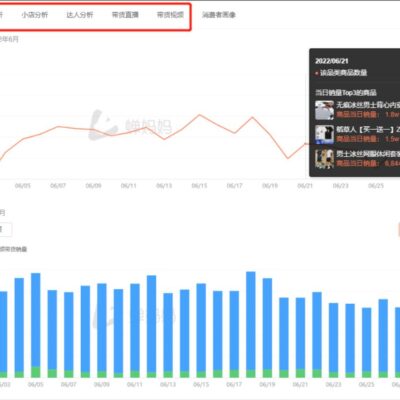Image resolution: width=400 pixels, height=400 pixels.
Task: Switch to the 达人分析 tab
Action: [80, 15]
